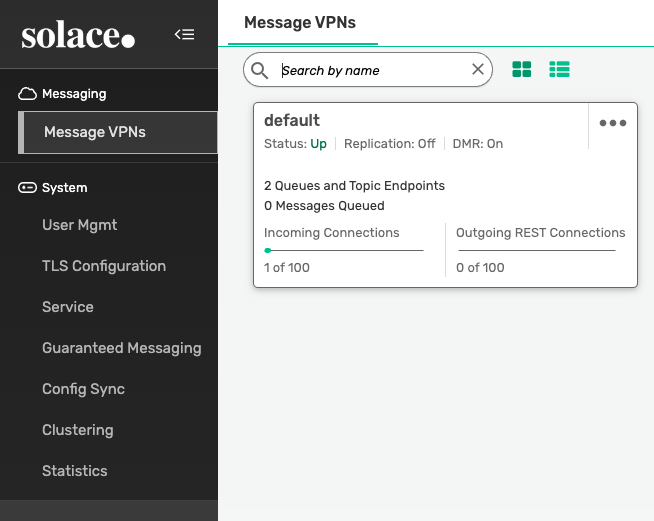Switch to list view layout
The image size is (654, 521).
point(559,70)
